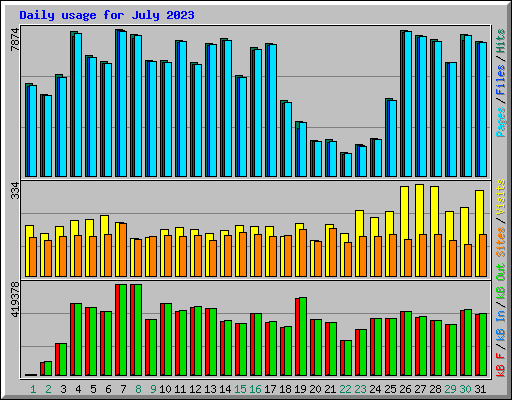Click the orange sites bar for day 19

303,253
